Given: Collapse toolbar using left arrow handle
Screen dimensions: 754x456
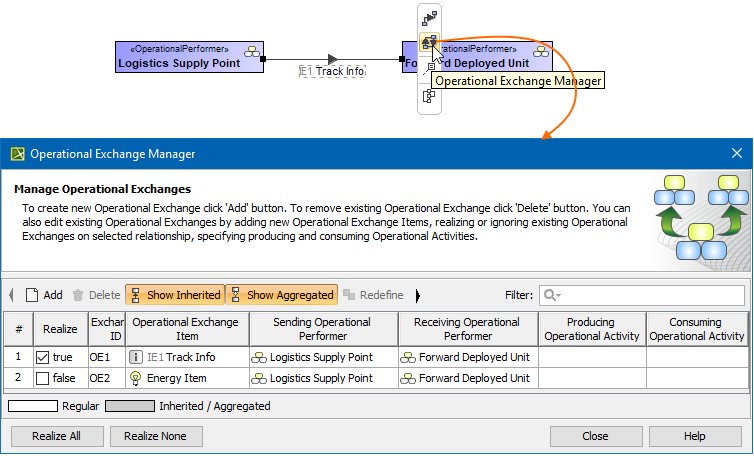Looking at the screenshot, I should pos(11,295).
